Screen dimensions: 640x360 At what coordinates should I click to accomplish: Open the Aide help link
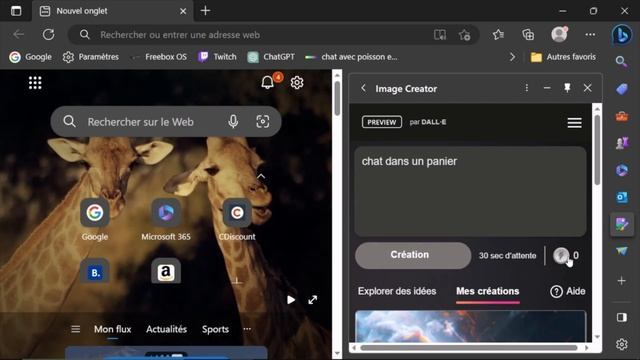tap(568, 291)
